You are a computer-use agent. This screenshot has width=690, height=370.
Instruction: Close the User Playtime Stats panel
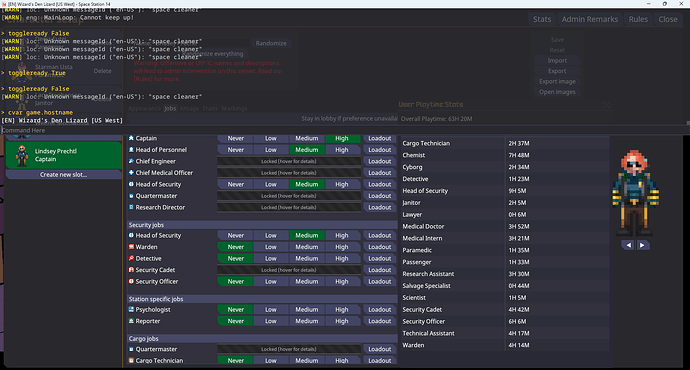606,105
